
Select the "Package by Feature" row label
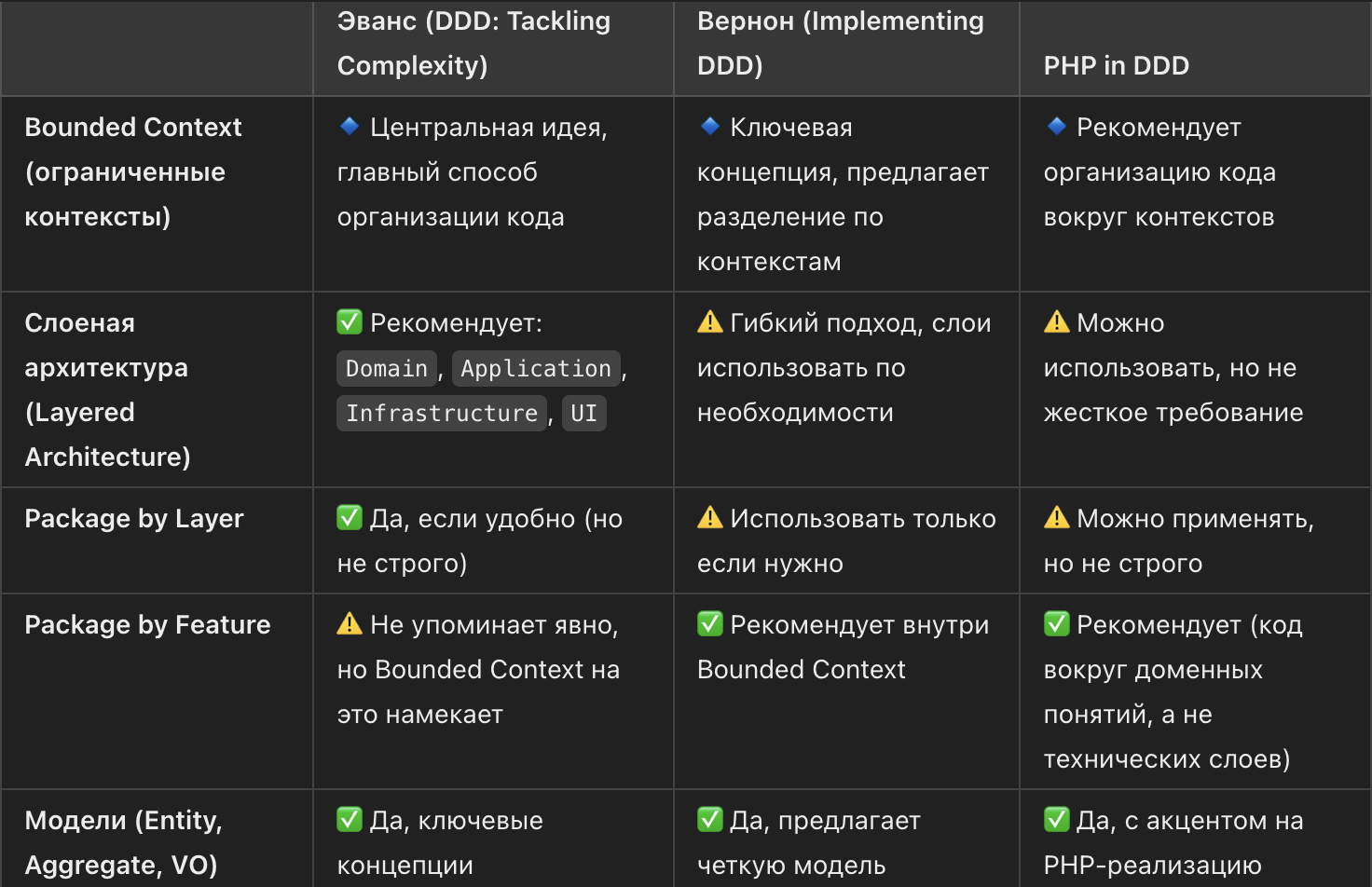147,624
